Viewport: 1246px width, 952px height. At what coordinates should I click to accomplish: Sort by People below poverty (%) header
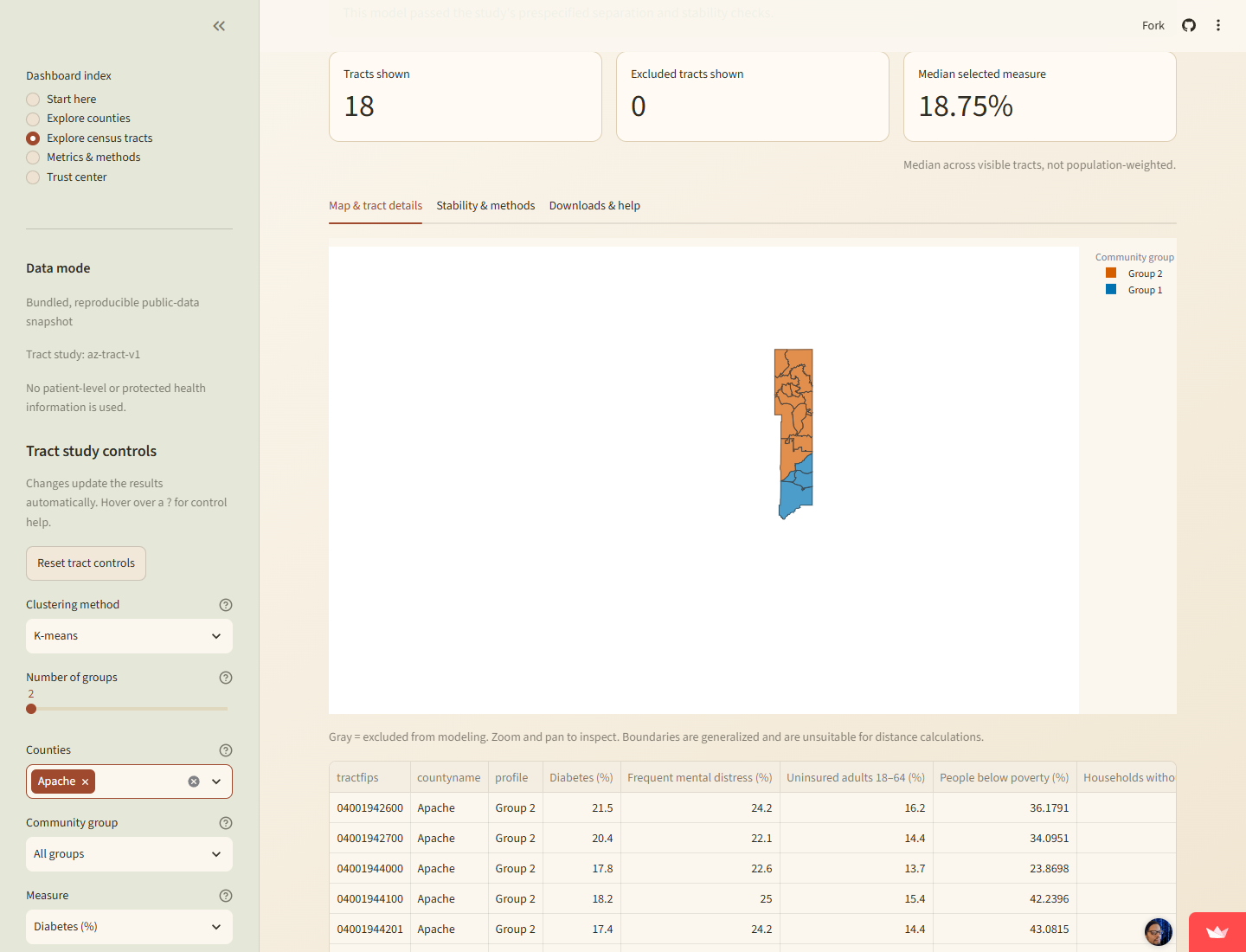coord(1005,778)
